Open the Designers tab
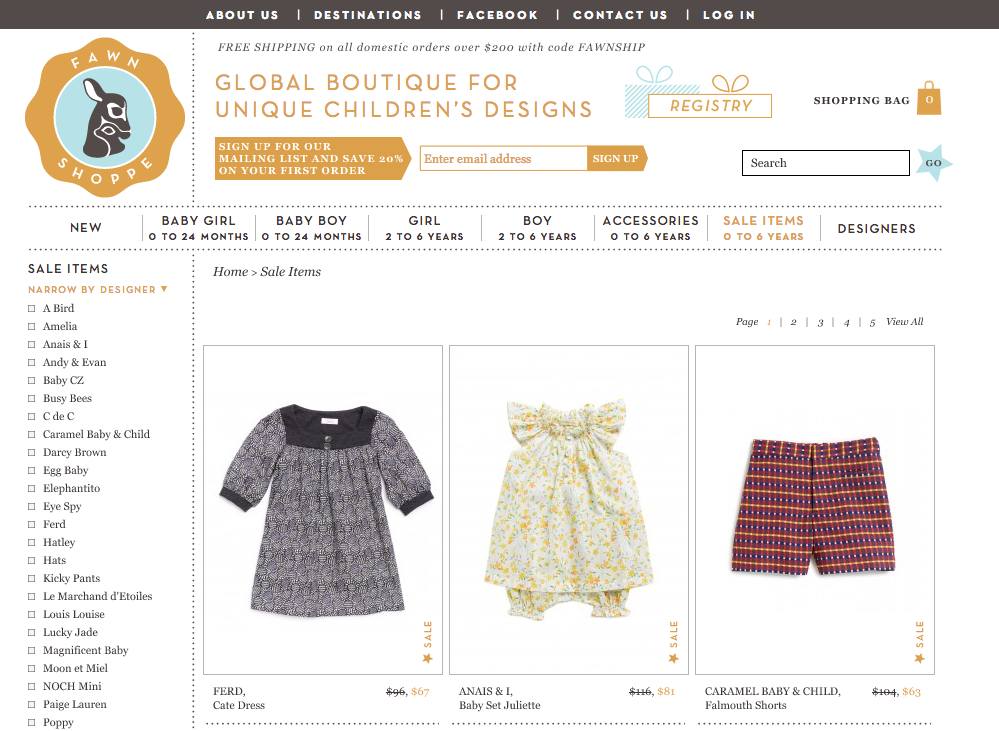999x731 pixels. [x=877, y=229]
